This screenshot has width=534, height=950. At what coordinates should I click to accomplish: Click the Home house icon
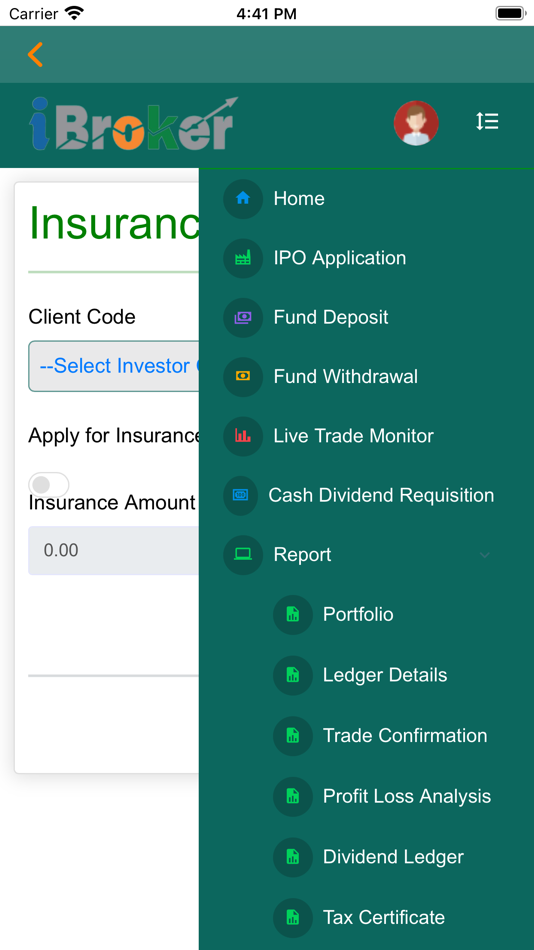pyautogui.click(x=243, y=198)
